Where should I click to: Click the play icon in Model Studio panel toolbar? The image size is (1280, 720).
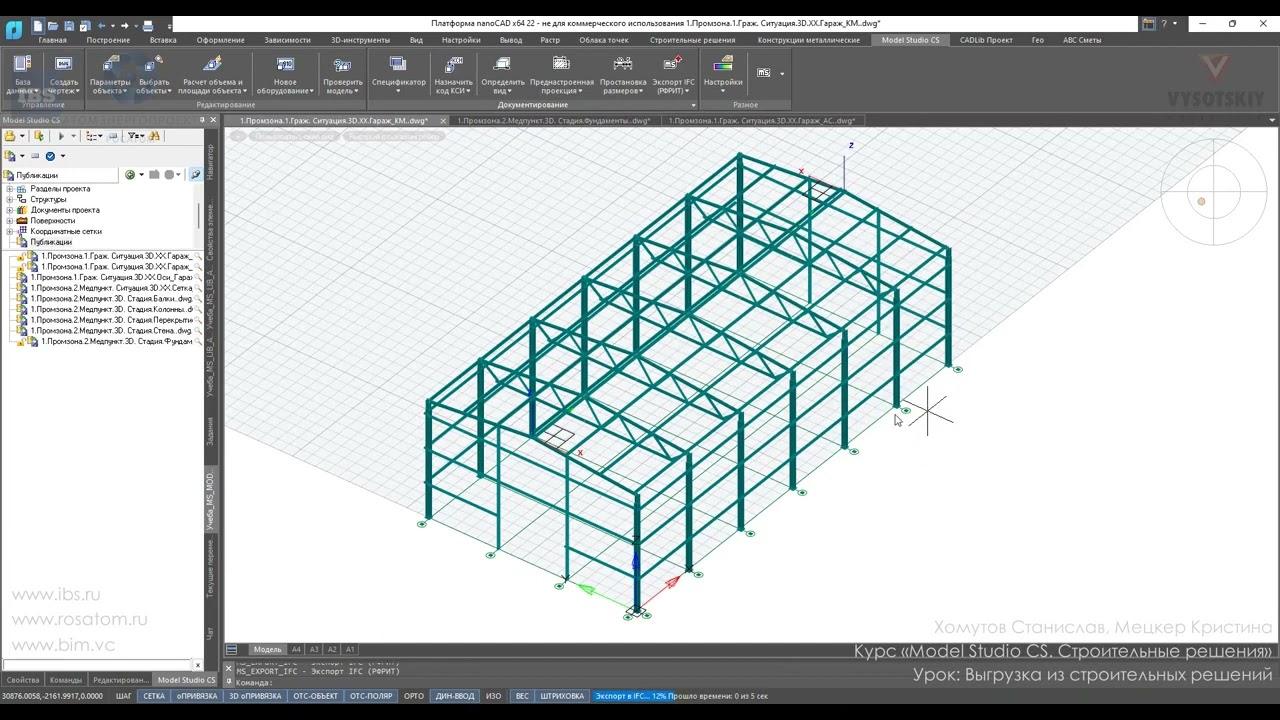(x=61, y=136)
